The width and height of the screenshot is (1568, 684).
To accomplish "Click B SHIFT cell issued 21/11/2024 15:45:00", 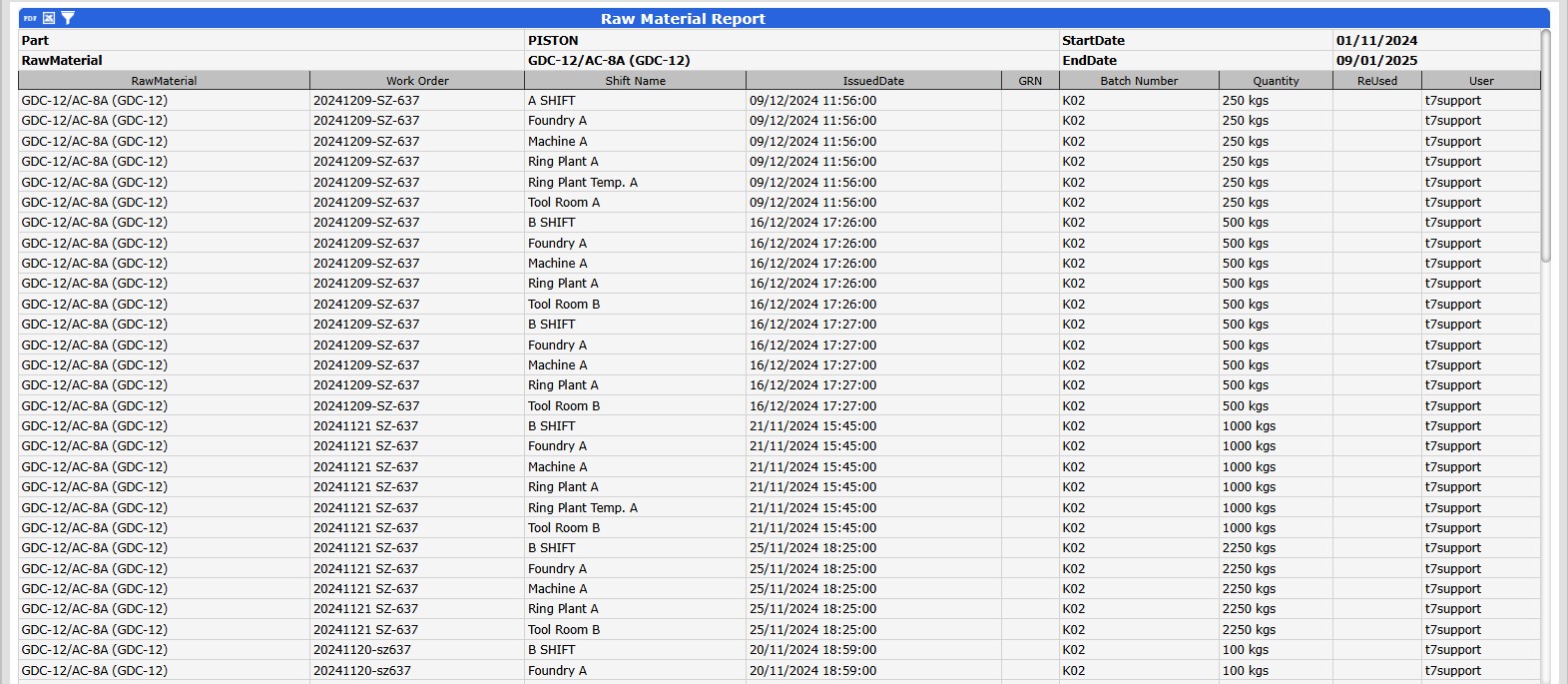I will point(634,426).
